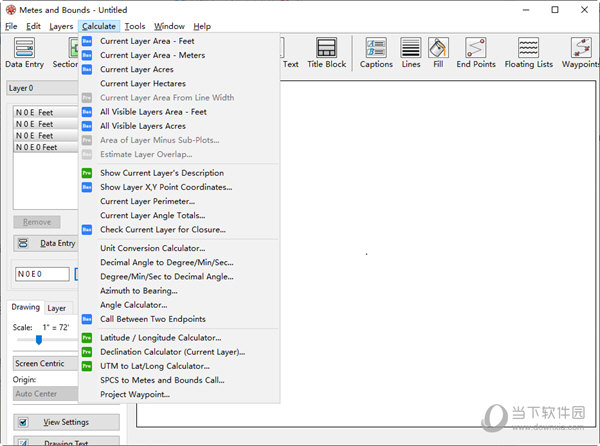This screenshot has height=446, width=600.
Task: Choose Call Between Two Endpoints
Action: point(179,319)
